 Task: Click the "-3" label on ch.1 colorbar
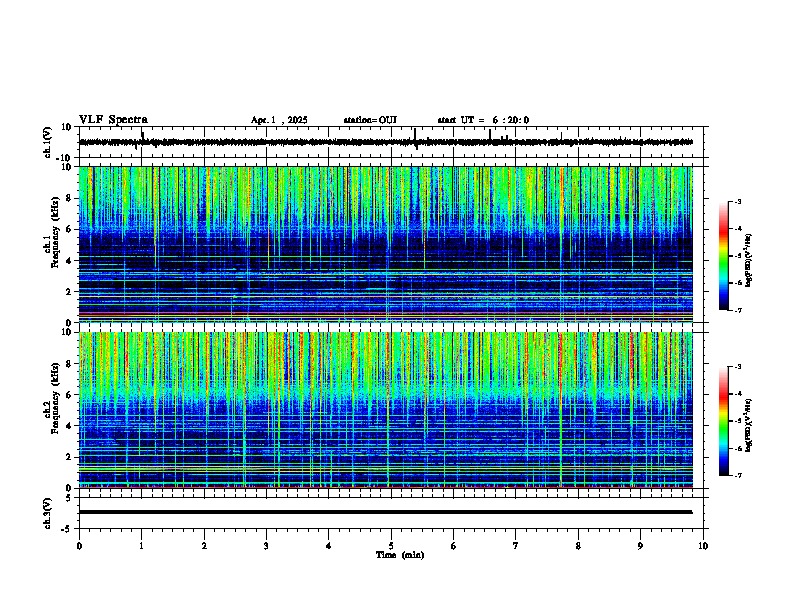tap(737, 201)
